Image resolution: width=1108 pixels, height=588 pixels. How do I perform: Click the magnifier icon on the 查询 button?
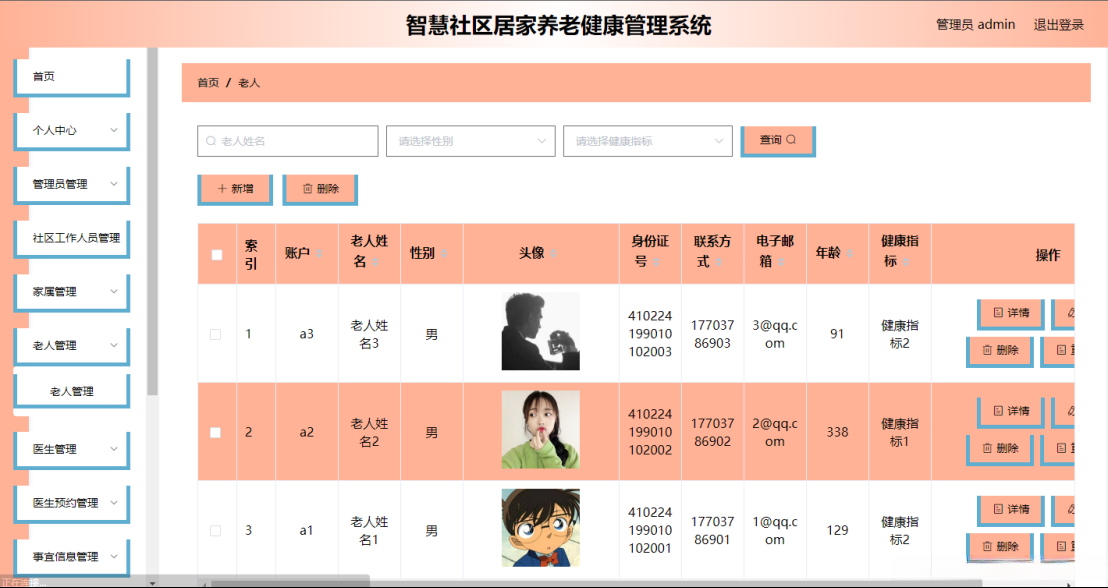tap(791, 140)
